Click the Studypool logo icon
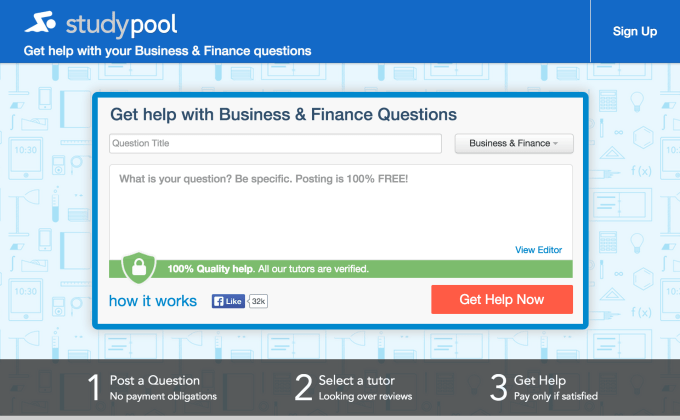680x420 pixels. pos(40,22)
